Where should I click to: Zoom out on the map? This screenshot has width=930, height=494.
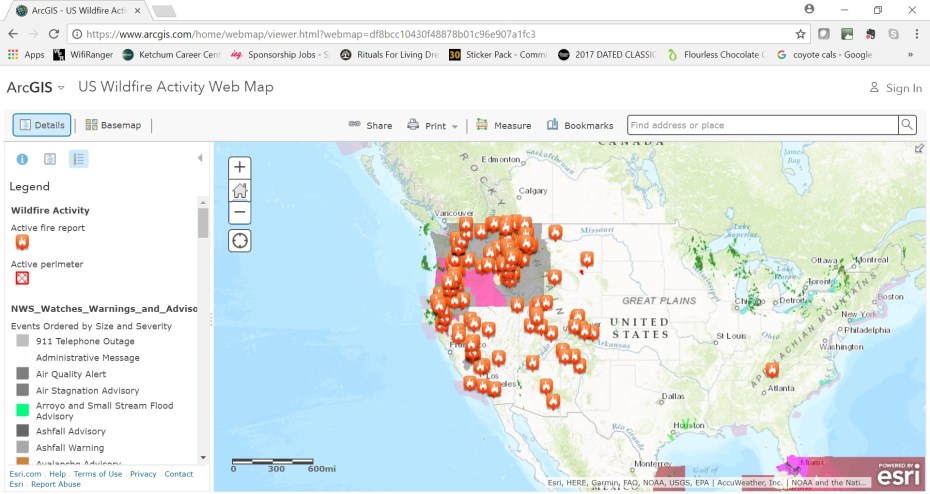(240, 212)
